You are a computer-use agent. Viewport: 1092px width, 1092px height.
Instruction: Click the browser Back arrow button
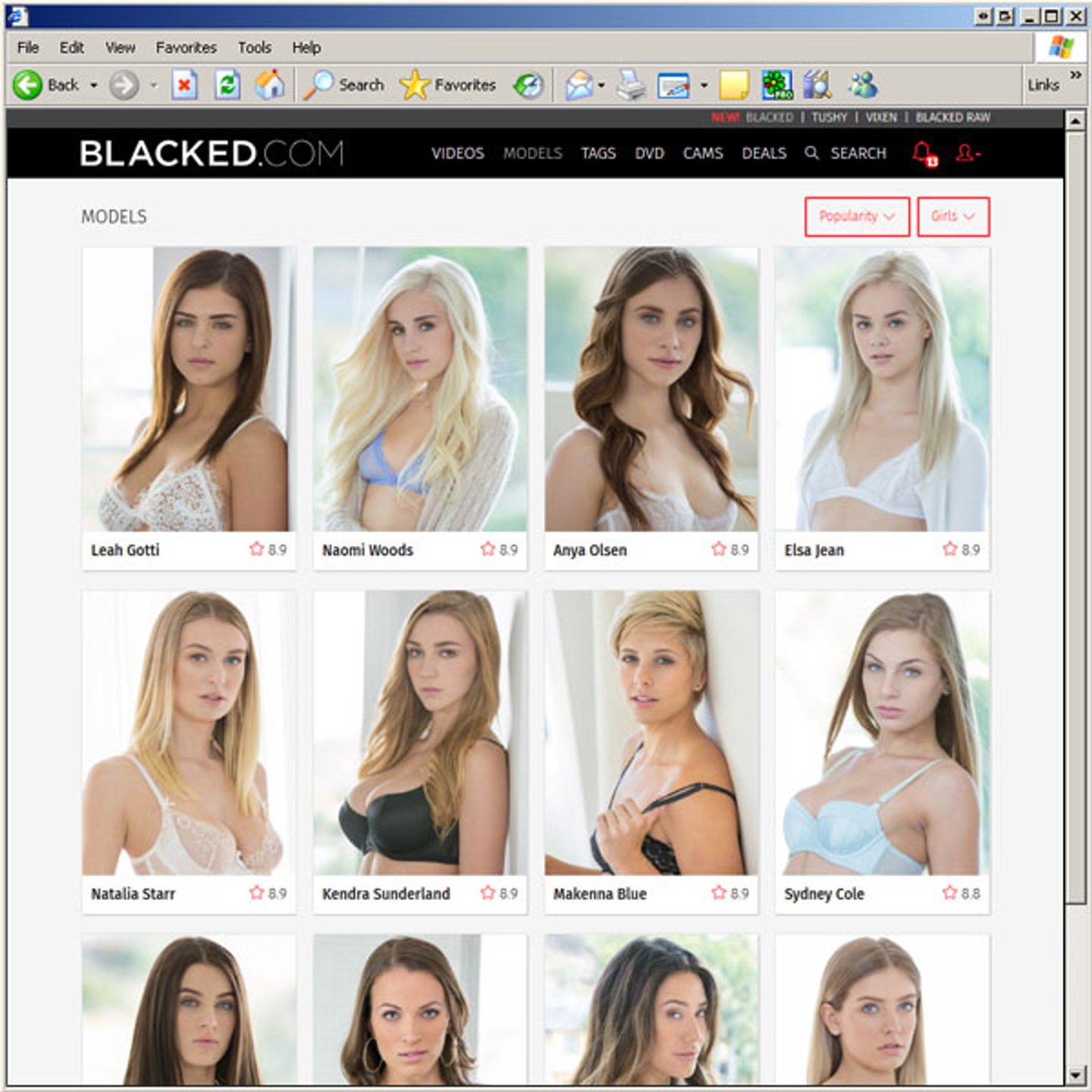28,85
